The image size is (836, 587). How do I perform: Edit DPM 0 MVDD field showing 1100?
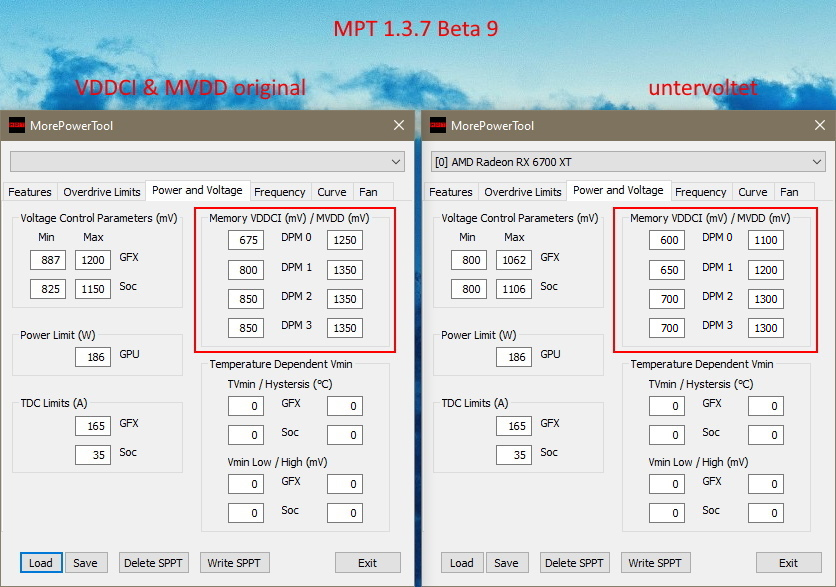[x=766, y=240]
